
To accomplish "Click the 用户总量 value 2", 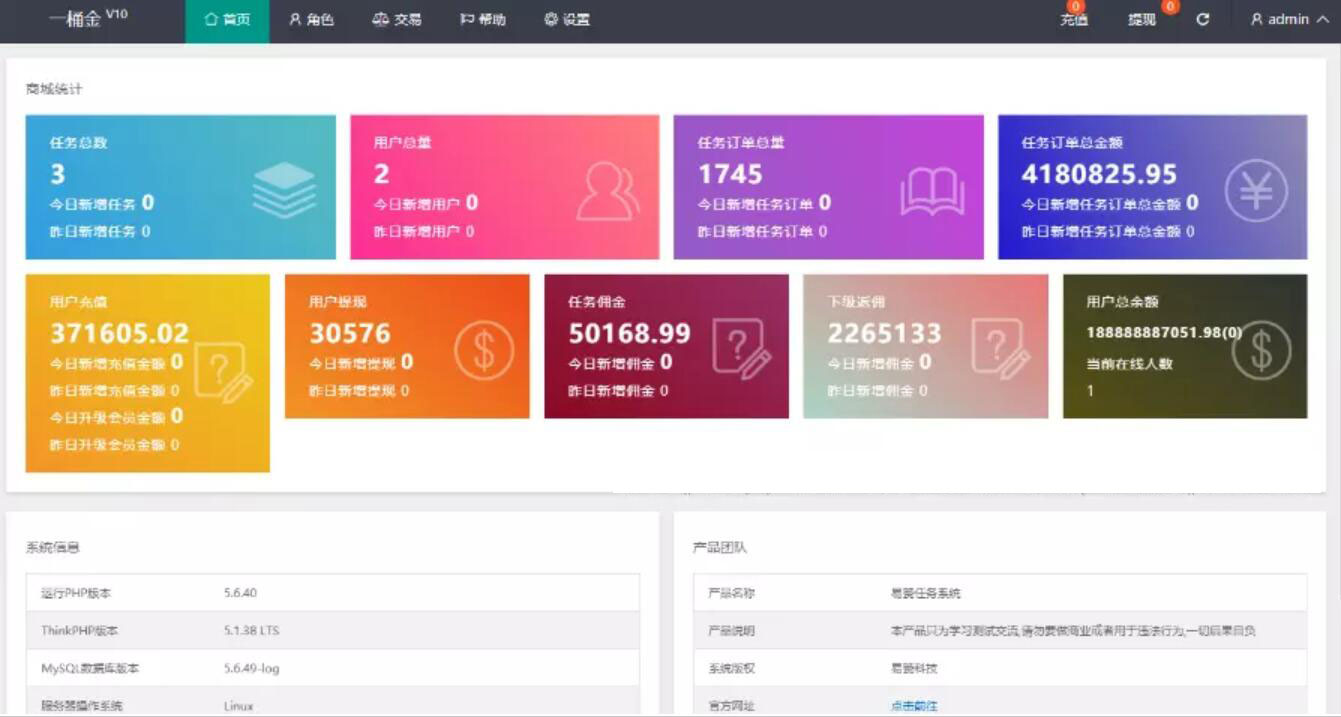I will [382, 174].
